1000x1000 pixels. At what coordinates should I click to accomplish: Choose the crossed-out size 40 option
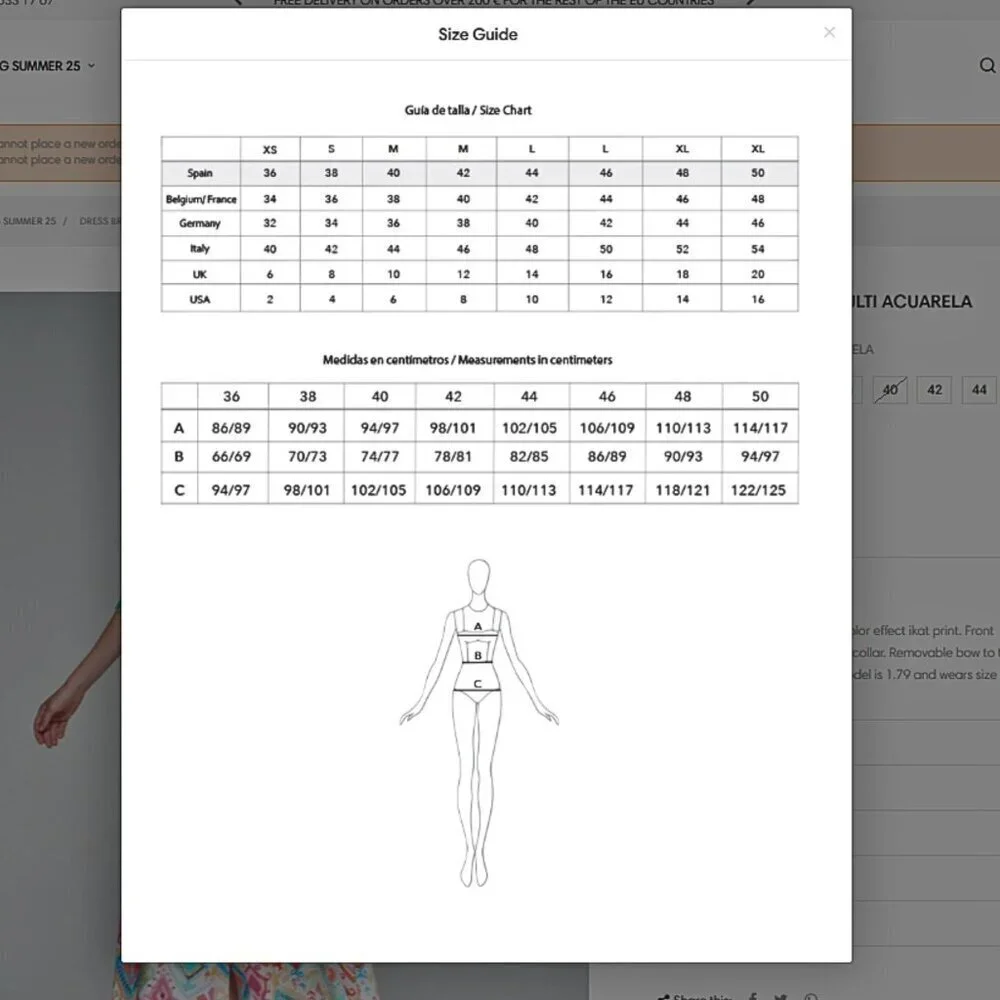click(890, 390)
